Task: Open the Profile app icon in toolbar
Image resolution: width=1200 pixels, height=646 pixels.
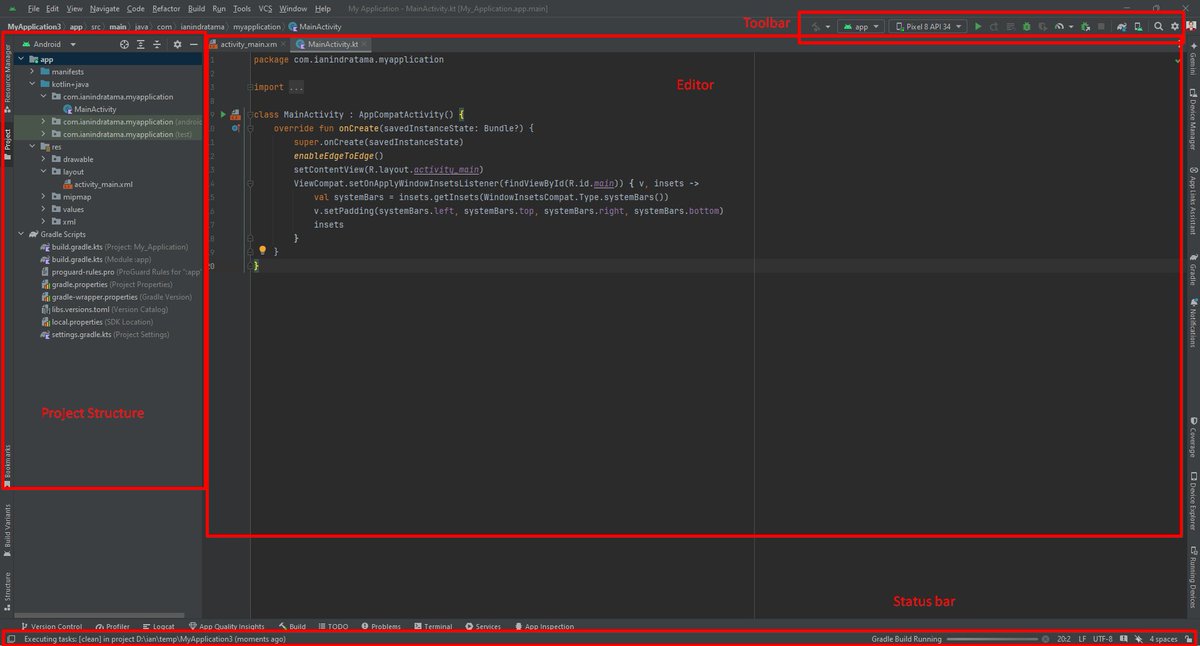Action: pyautogui.click(x=1059, y=27)
